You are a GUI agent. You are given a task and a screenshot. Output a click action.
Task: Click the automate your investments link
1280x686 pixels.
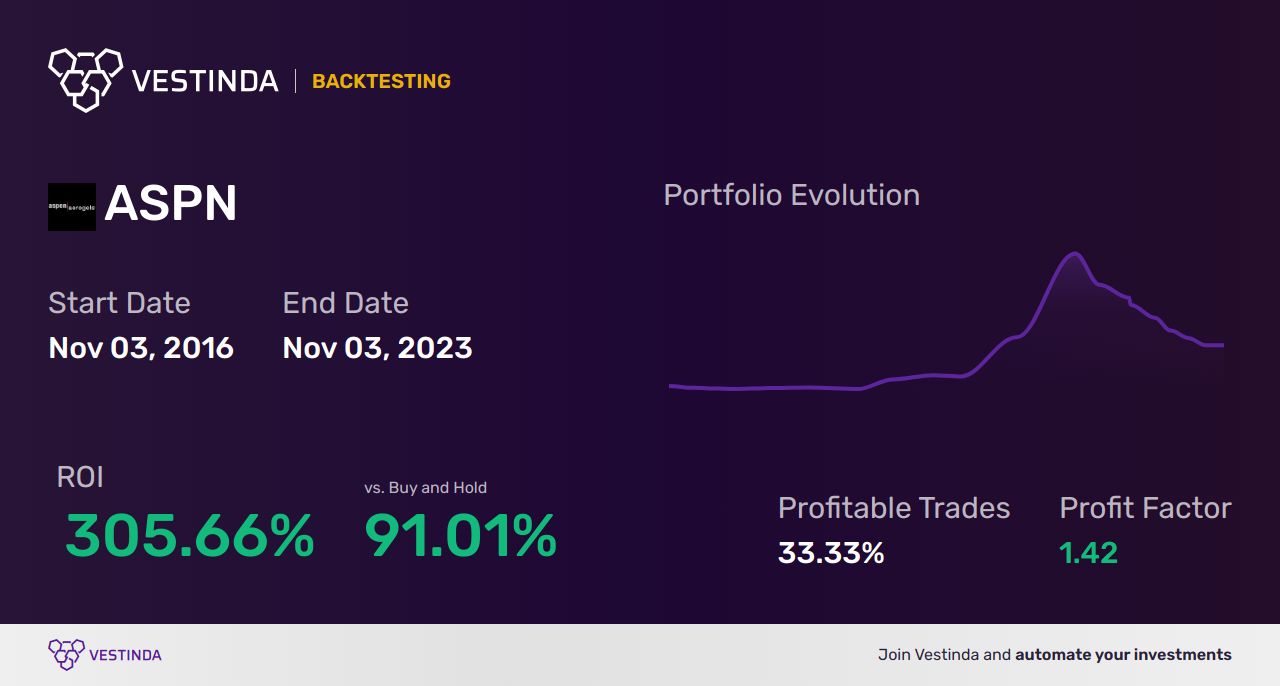coord(1123,655)
